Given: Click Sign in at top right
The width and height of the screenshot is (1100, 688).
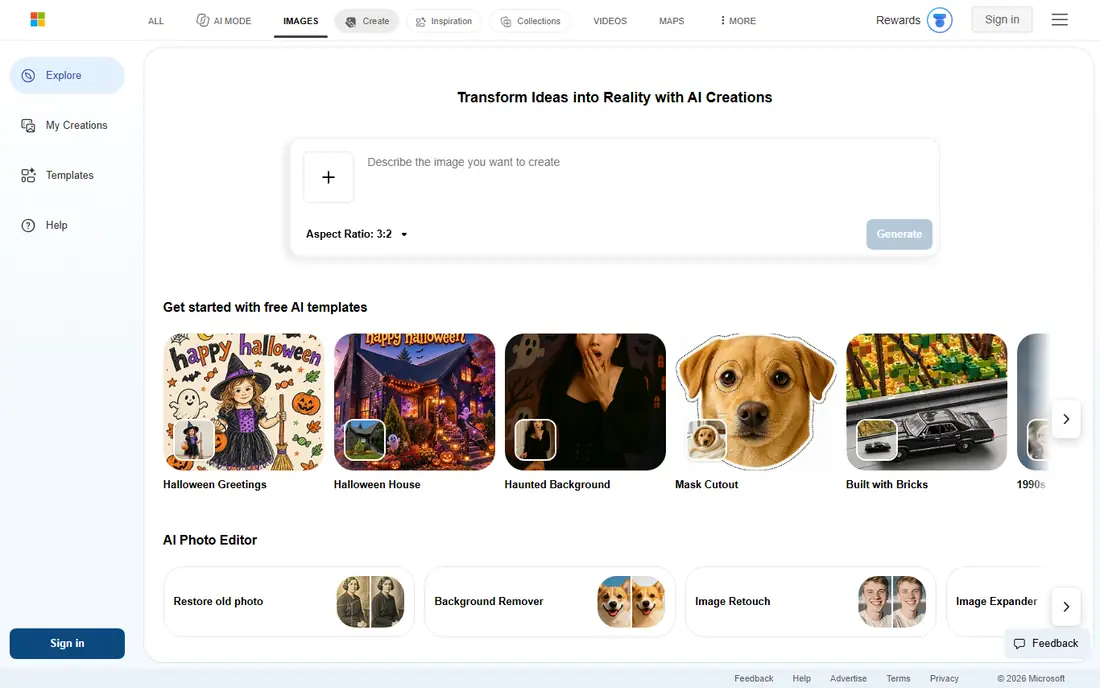Looking at the screenshot, I should (x=1002, y=20).
